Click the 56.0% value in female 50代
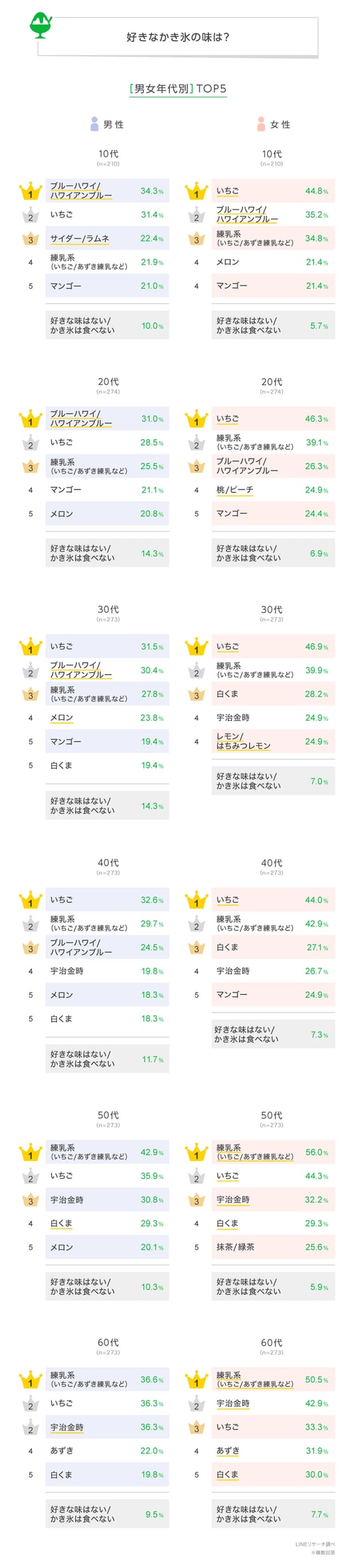 pos(317,1152)
